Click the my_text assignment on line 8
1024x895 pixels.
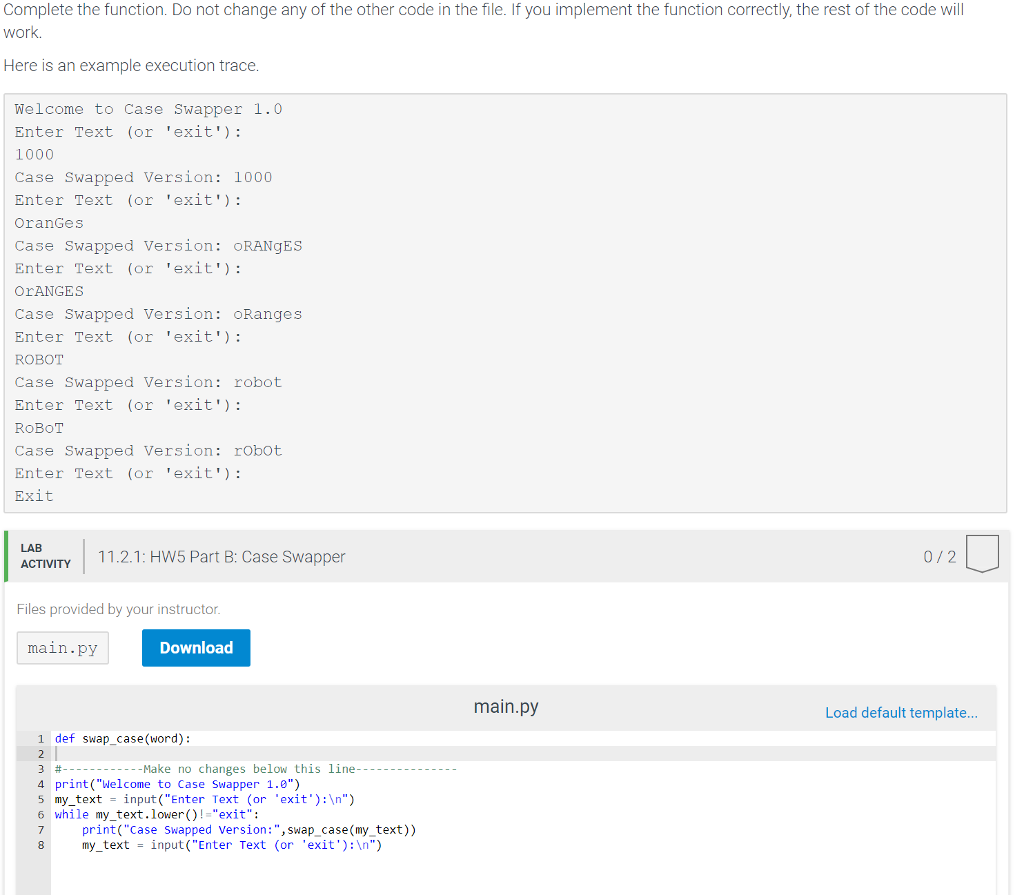[x=230, y=845]
